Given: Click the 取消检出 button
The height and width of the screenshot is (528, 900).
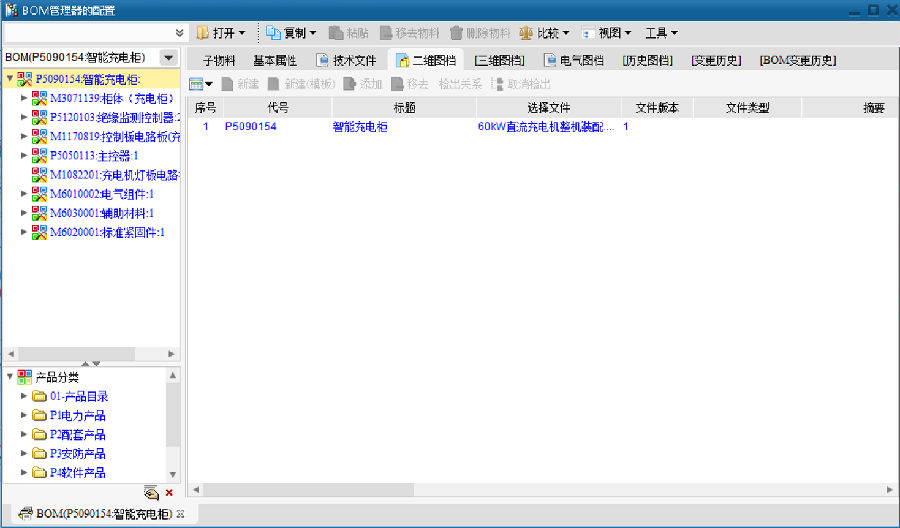Looking at the screenshot, I should coord(521,84).
